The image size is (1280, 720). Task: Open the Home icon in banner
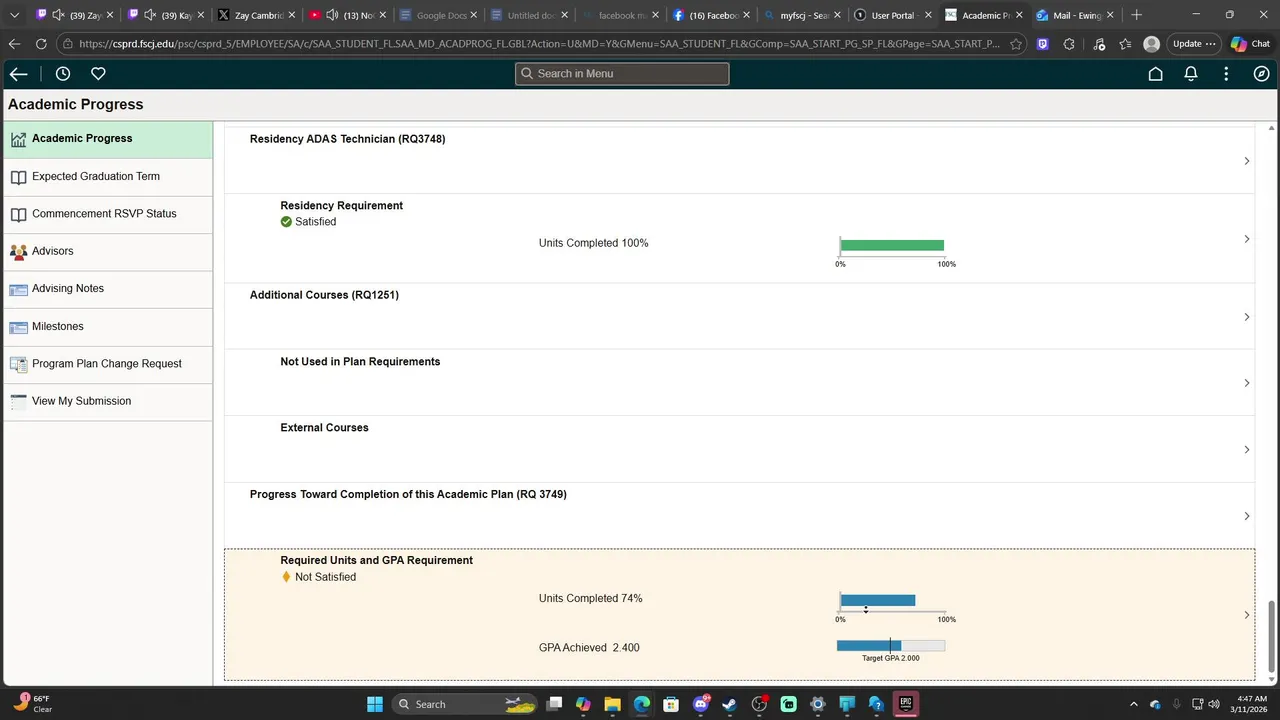tap(1155, 74)
